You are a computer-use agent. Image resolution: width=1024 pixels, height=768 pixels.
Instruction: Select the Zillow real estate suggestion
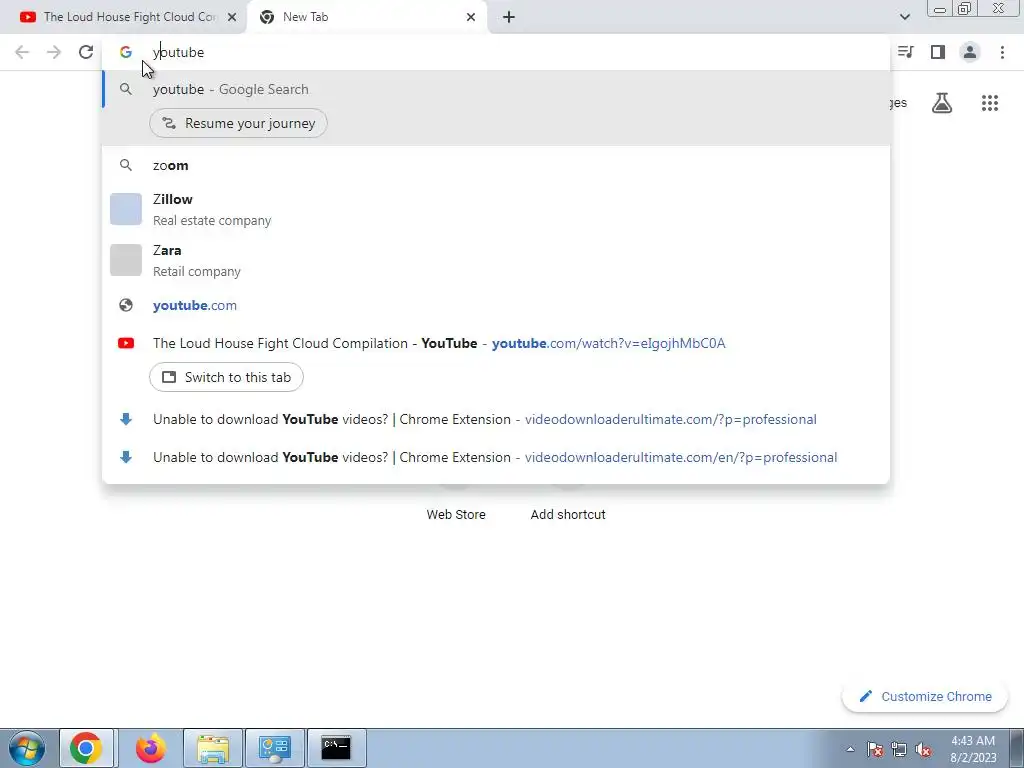(496, 209)
